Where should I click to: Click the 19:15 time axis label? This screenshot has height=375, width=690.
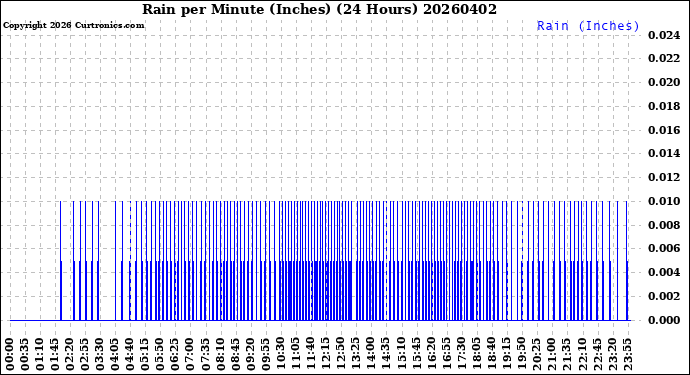coord(506,354)
